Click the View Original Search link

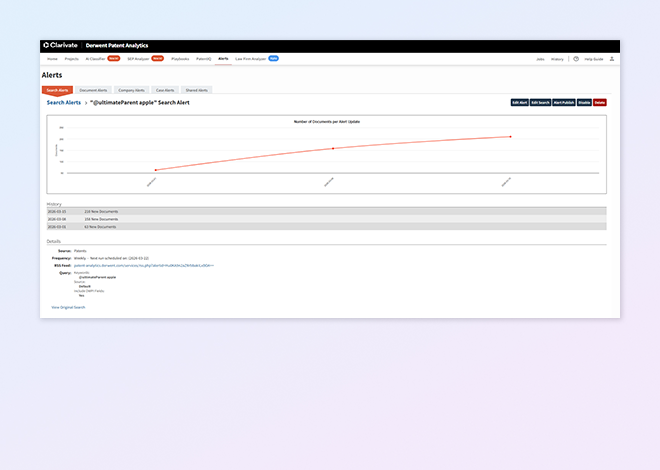tap(68, 308)
